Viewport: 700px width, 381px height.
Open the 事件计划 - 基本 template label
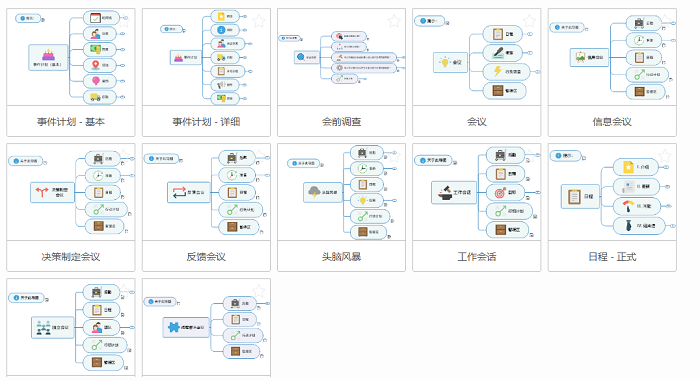[x=71, y=121]
